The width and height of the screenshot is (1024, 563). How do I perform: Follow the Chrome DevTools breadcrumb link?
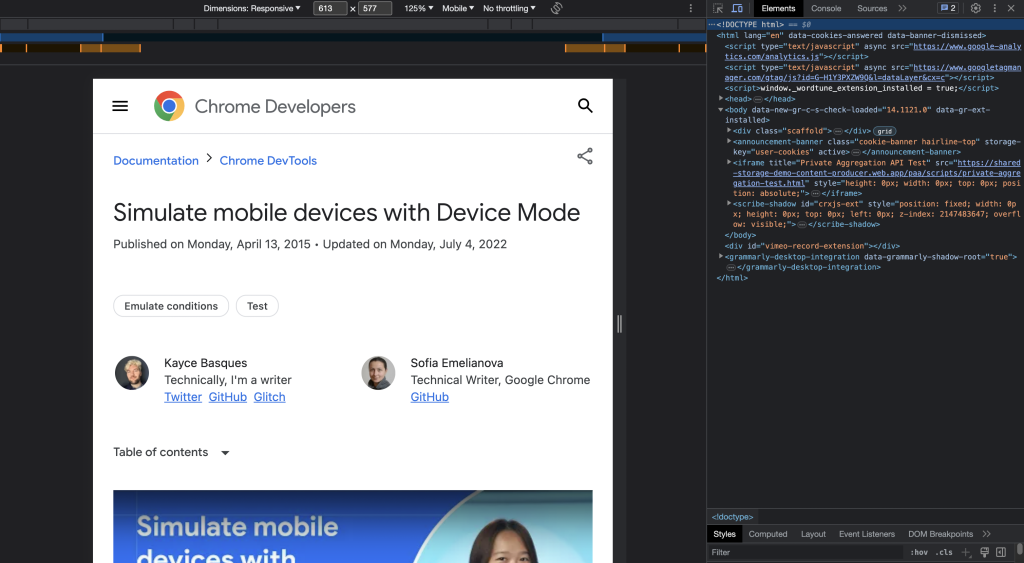pos(268,161)
